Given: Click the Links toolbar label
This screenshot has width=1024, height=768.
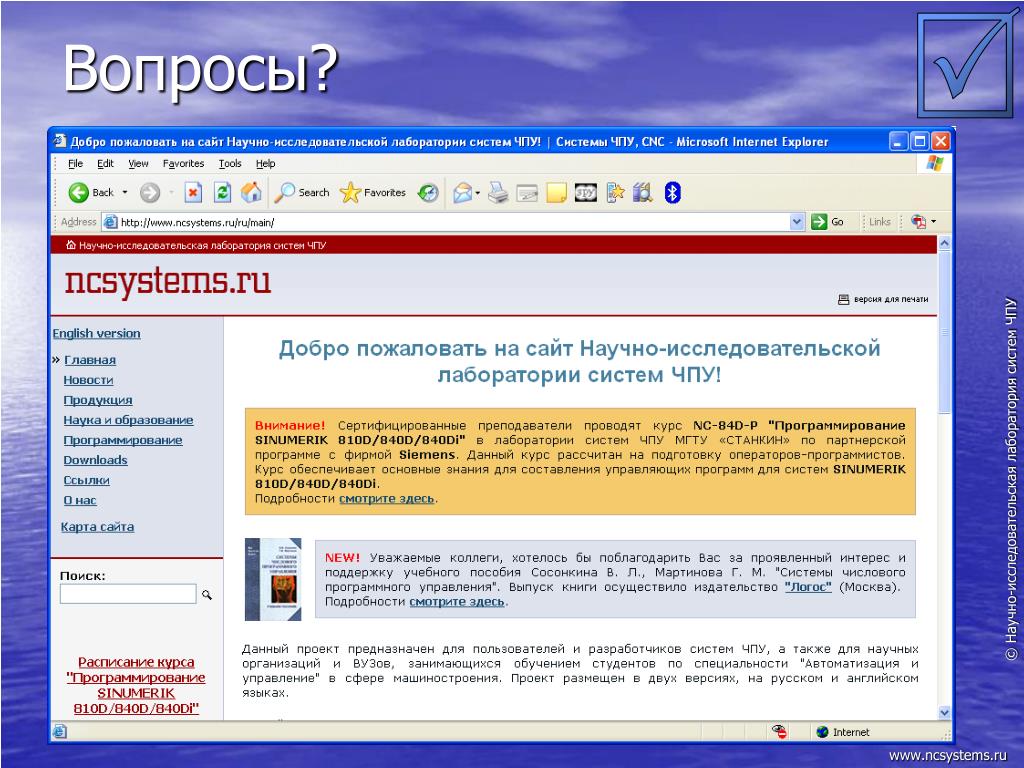Looking at the screenshot, I should tap(880, 222).
